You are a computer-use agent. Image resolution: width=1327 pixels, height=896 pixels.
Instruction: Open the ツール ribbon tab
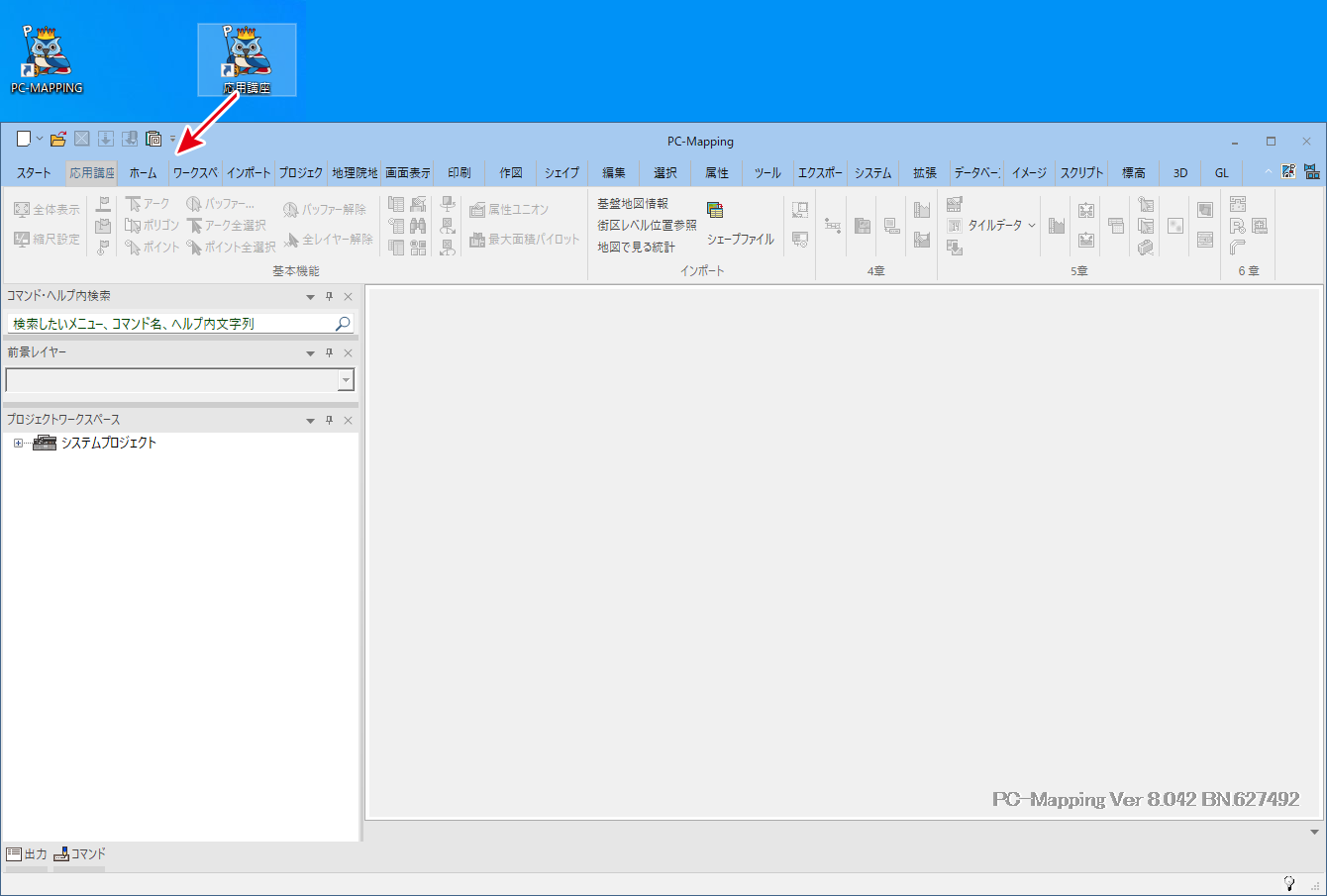tap(767, 172)
